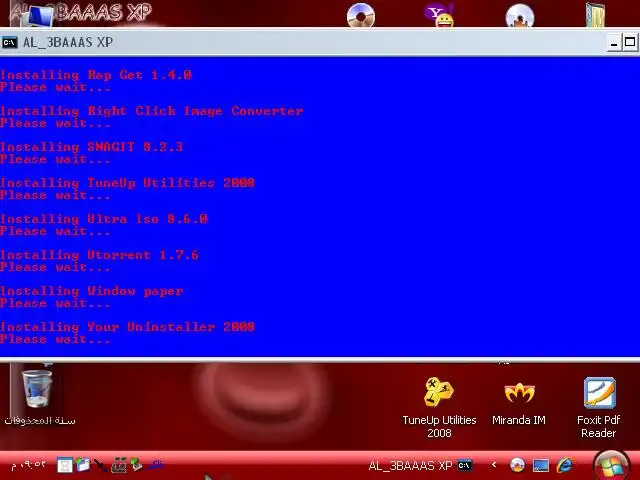Click the notepad tray icon beside hourglass

point(82,464)
